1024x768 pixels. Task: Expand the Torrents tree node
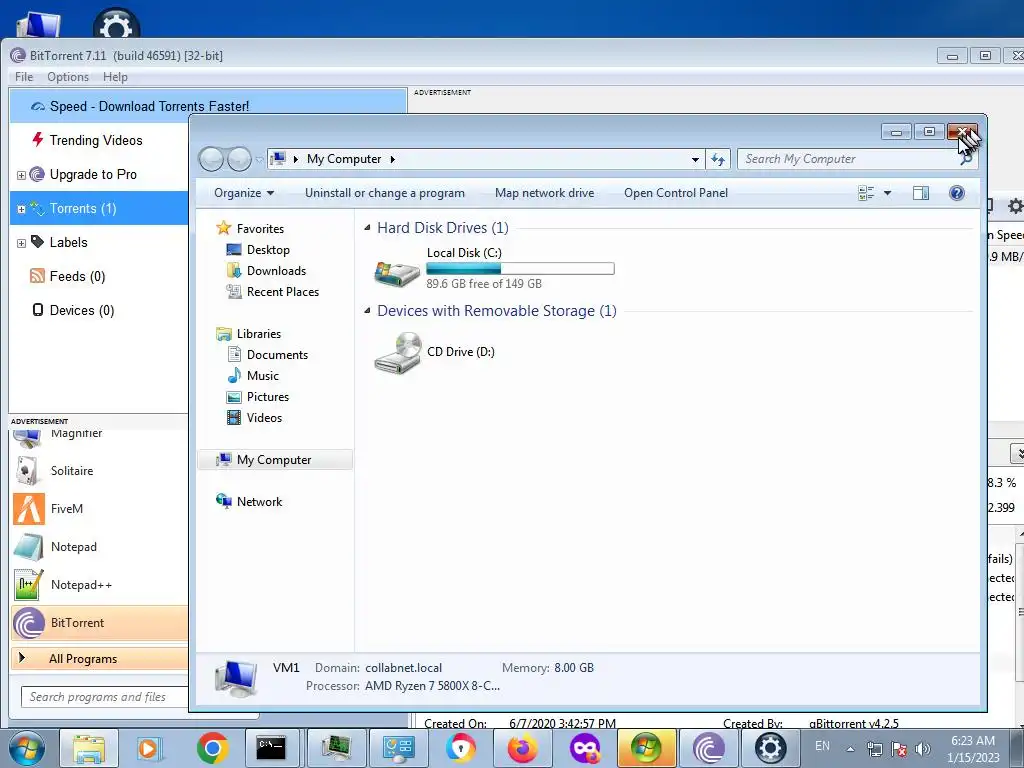(x=21, y=209)
